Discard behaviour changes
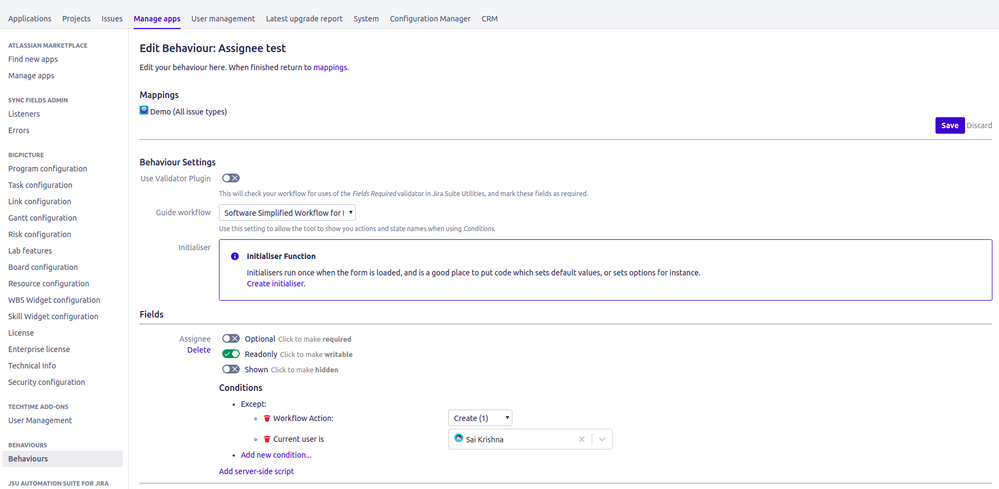 point(979,125)
